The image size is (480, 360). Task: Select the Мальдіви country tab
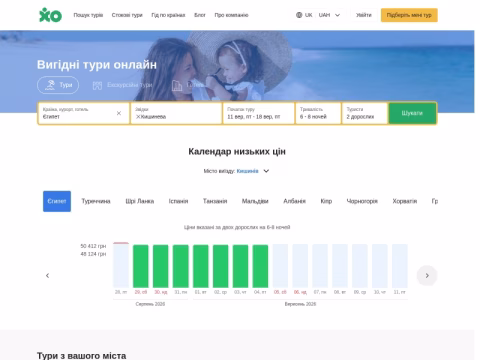click(x=255, y=201)
